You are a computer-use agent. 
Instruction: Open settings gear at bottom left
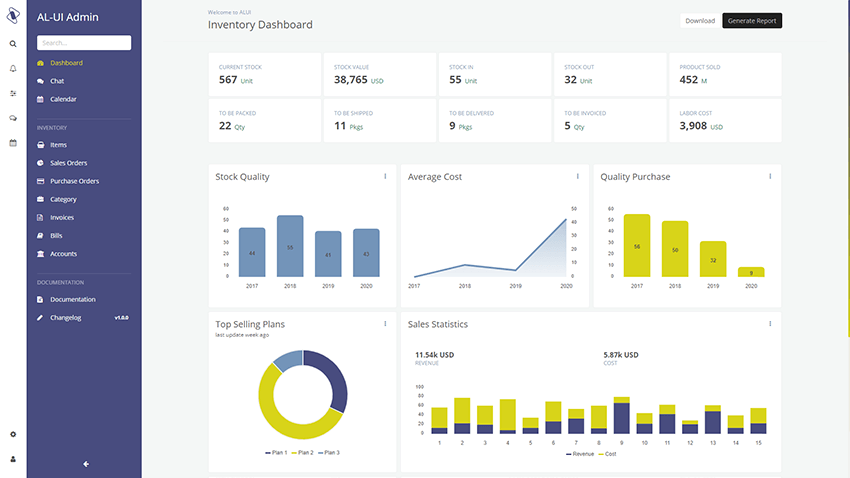coord(13,434)
